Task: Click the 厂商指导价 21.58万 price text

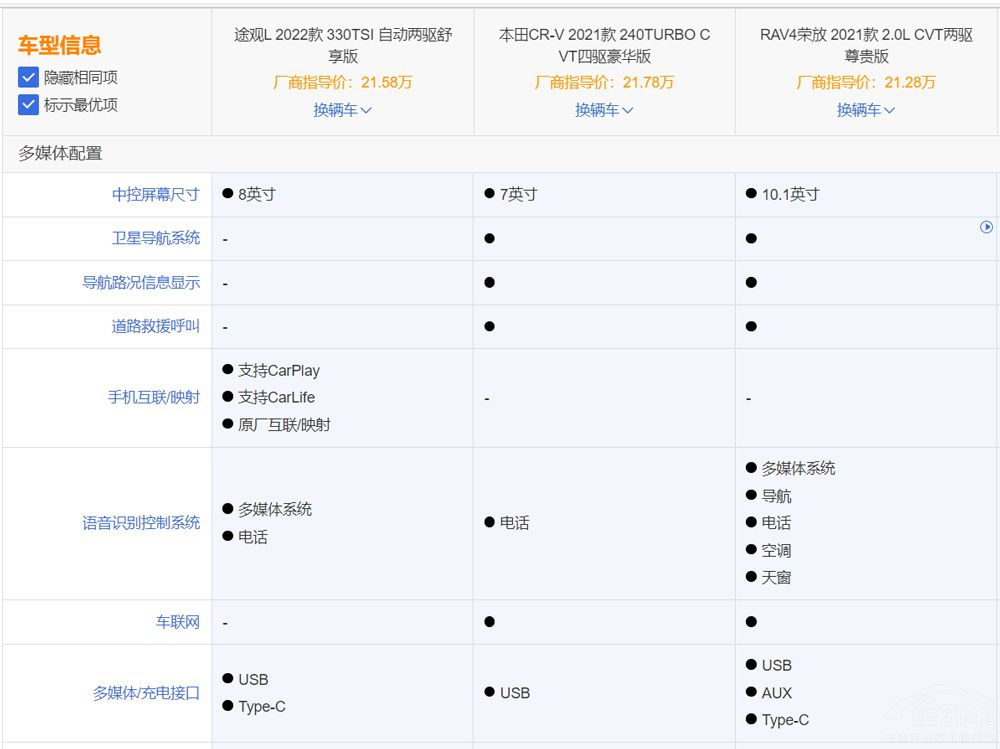Action: click(342, 82)
